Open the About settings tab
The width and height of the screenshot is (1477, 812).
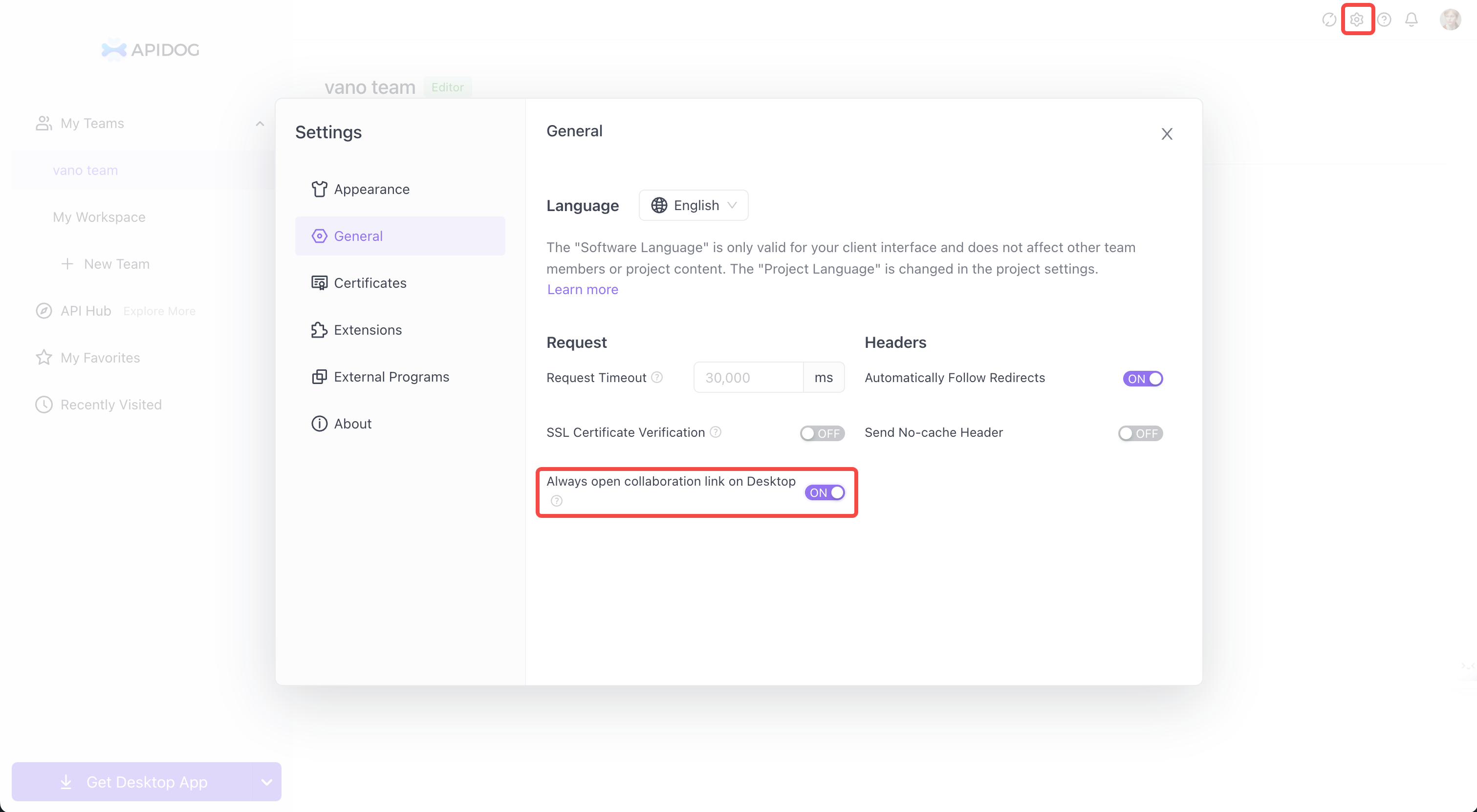(400, 424)
